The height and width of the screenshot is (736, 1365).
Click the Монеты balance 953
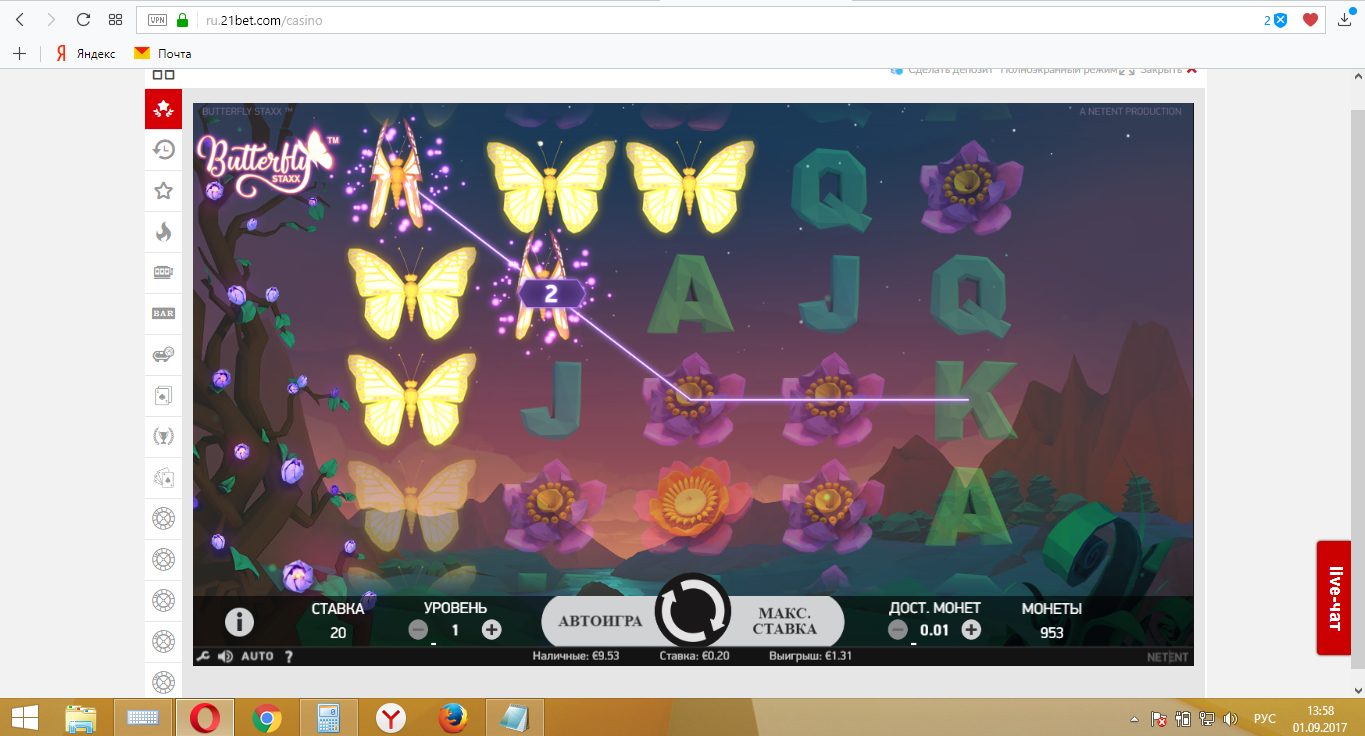coord(1052,632)
